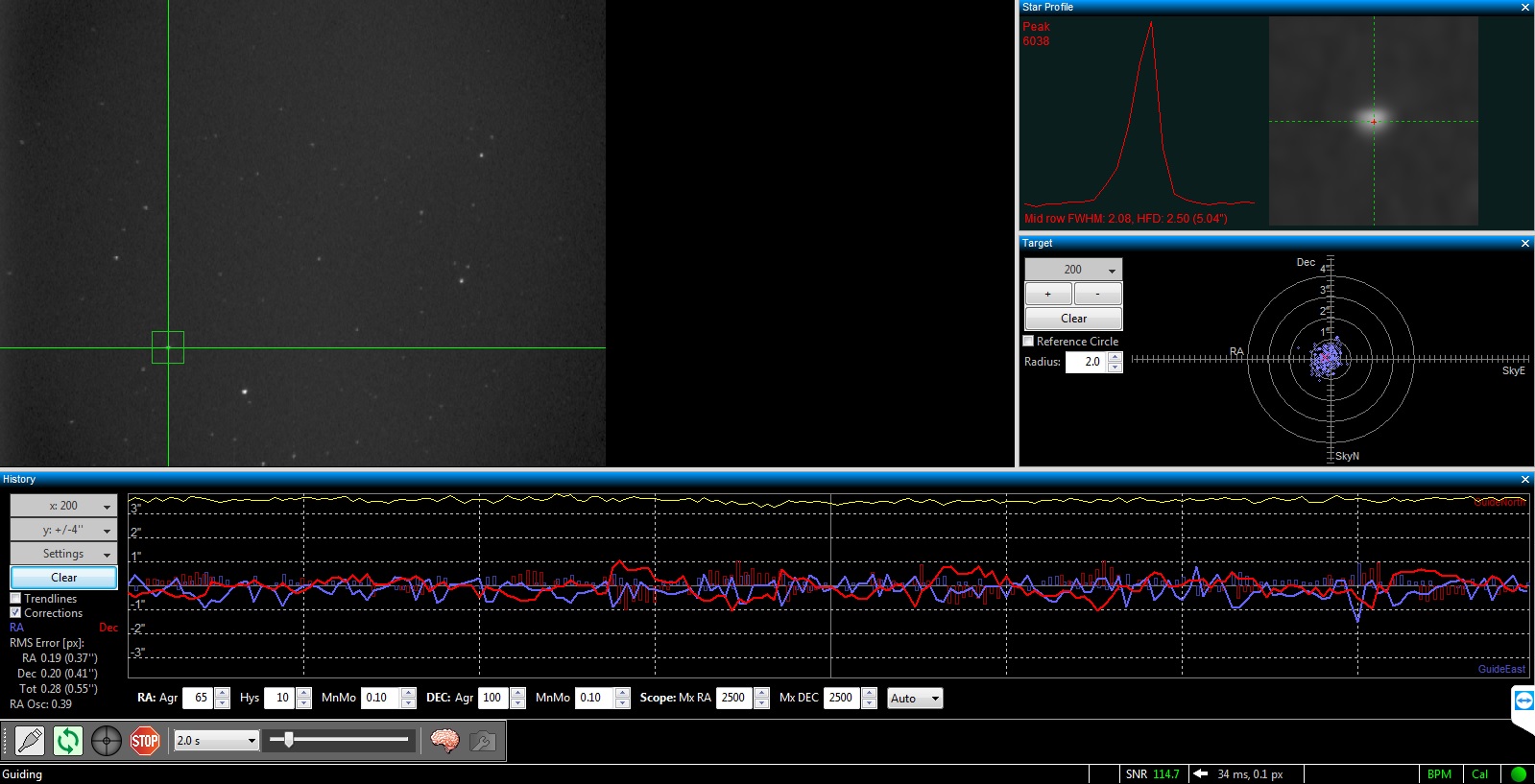Image resolution: width=1535 pixels, height=784 pixels.
Task: Open the History Settings dropdown
Action: pos(63,554)
